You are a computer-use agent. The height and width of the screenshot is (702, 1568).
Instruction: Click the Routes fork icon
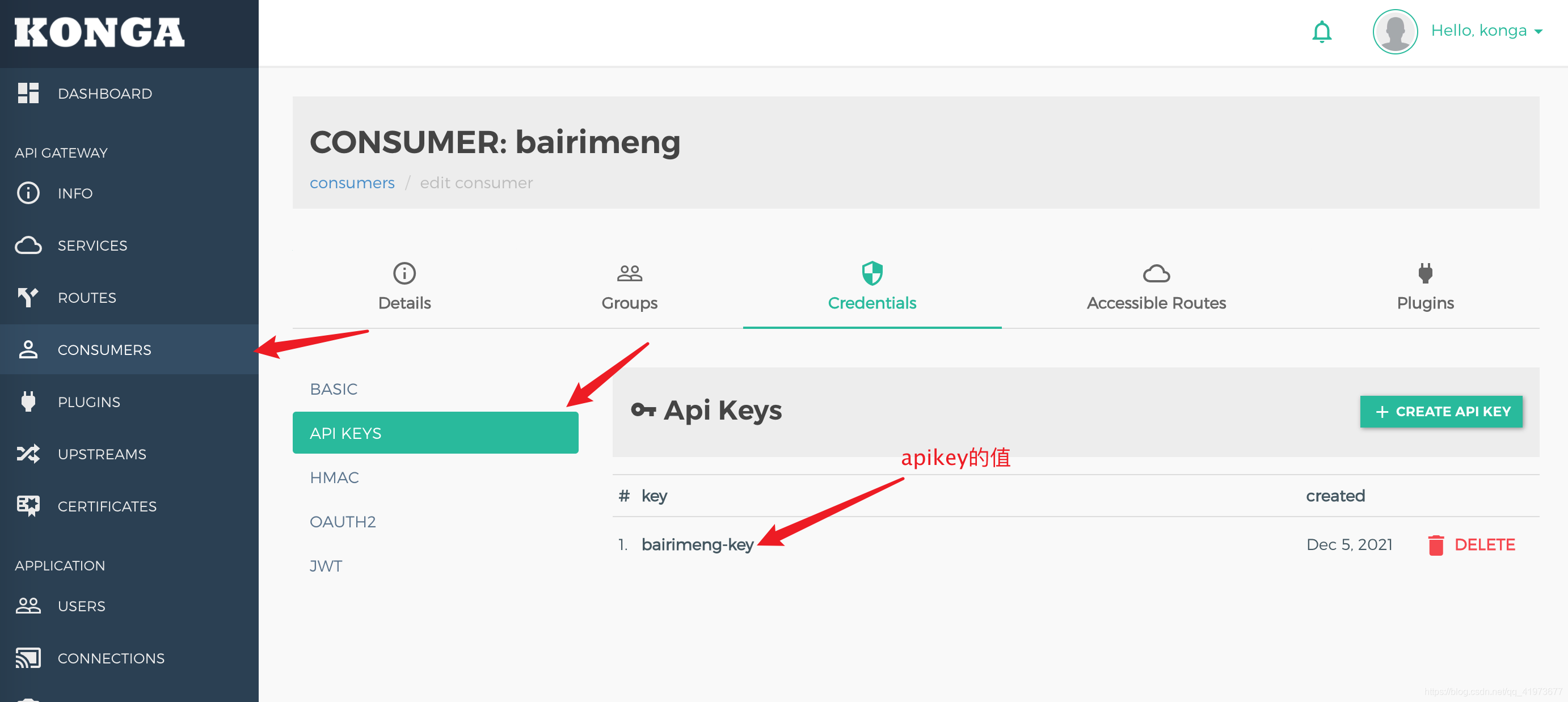pyautogui.click(x=28, y=298)
